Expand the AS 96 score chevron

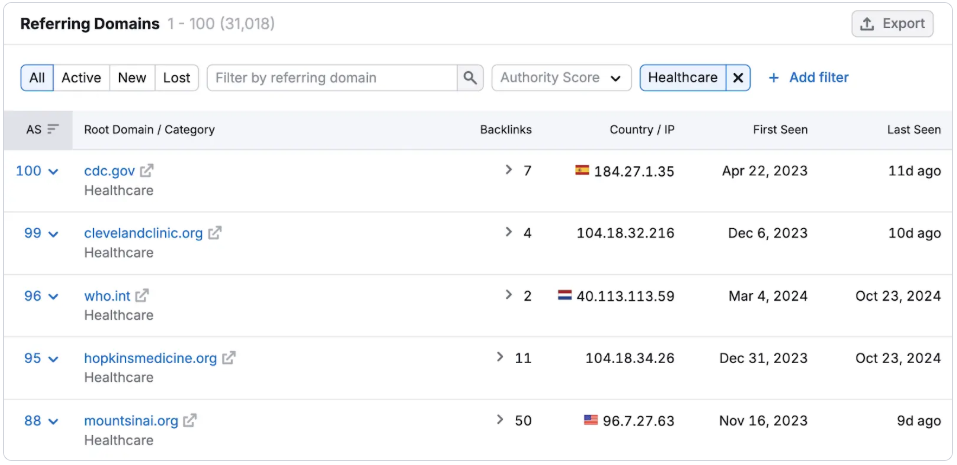click(53, 297)
